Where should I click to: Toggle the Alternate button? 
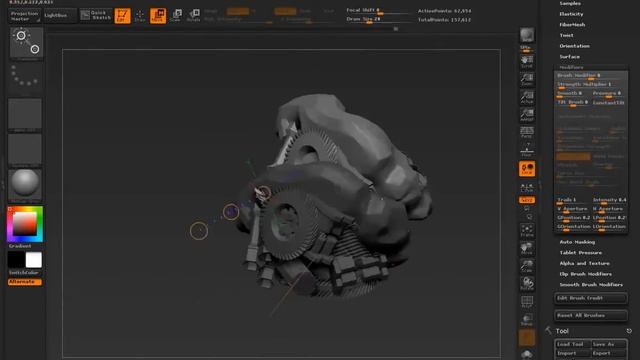(x=24, y=282)
